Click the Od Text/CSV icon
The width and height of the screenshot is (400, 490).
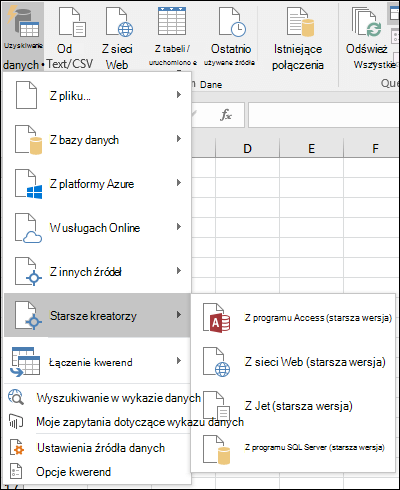(x=72, y=22)
